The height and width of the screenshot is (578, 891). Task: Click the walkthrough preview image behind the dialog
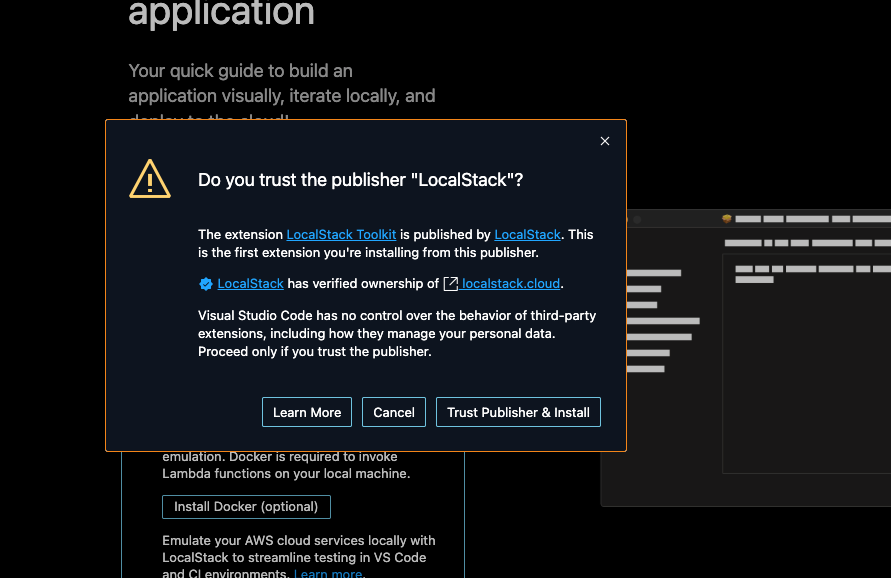point(759,358)
